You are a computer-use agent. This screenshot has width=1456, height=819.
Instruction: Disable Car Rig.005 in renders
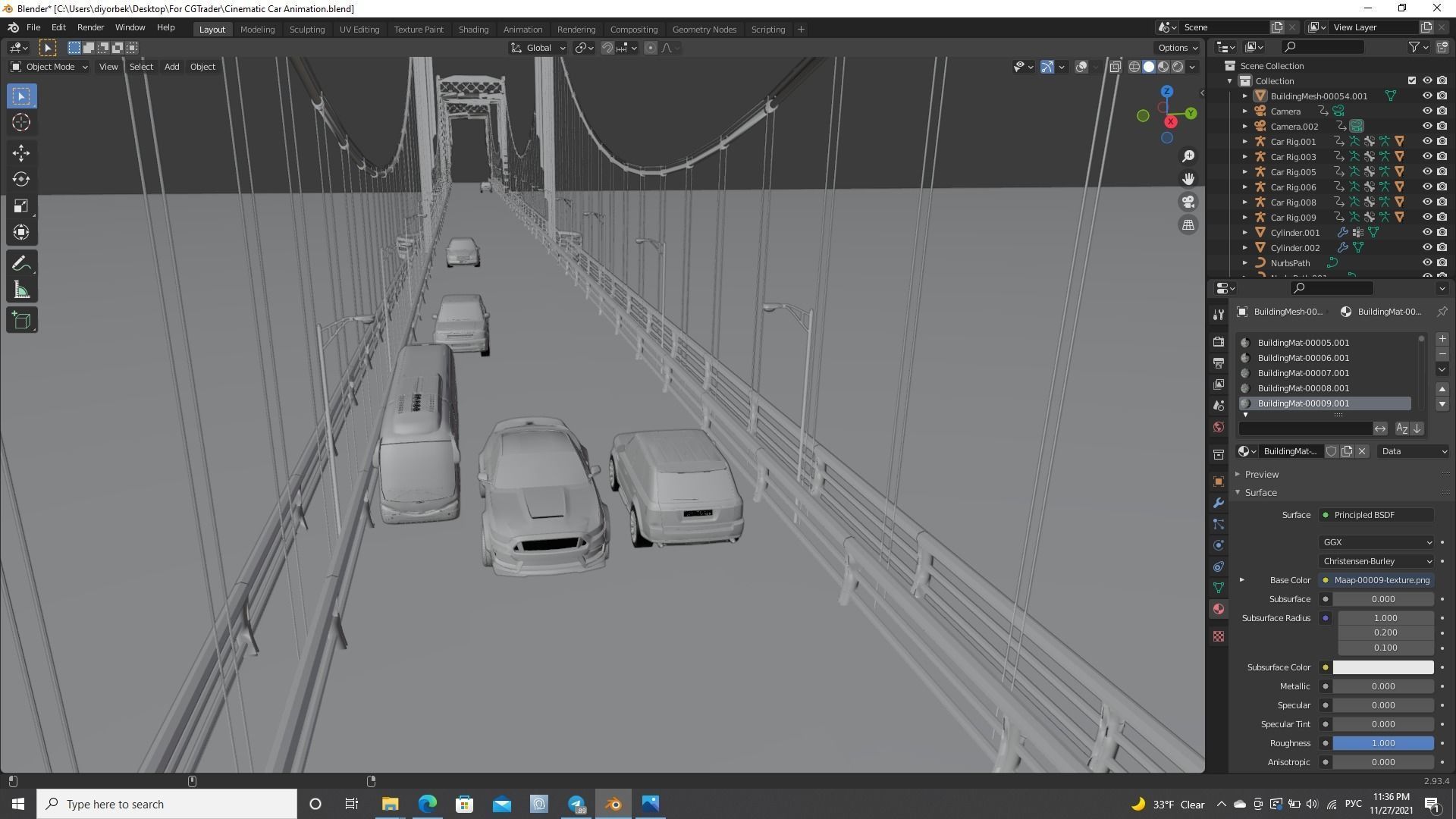[1442, 172]
